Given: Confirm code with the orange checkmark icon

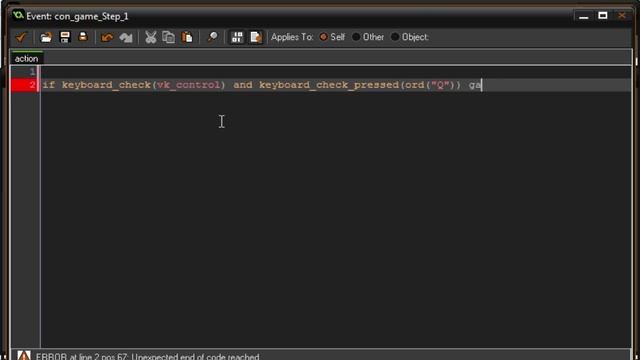Looking at the screenshot, I should pos(20,37).
